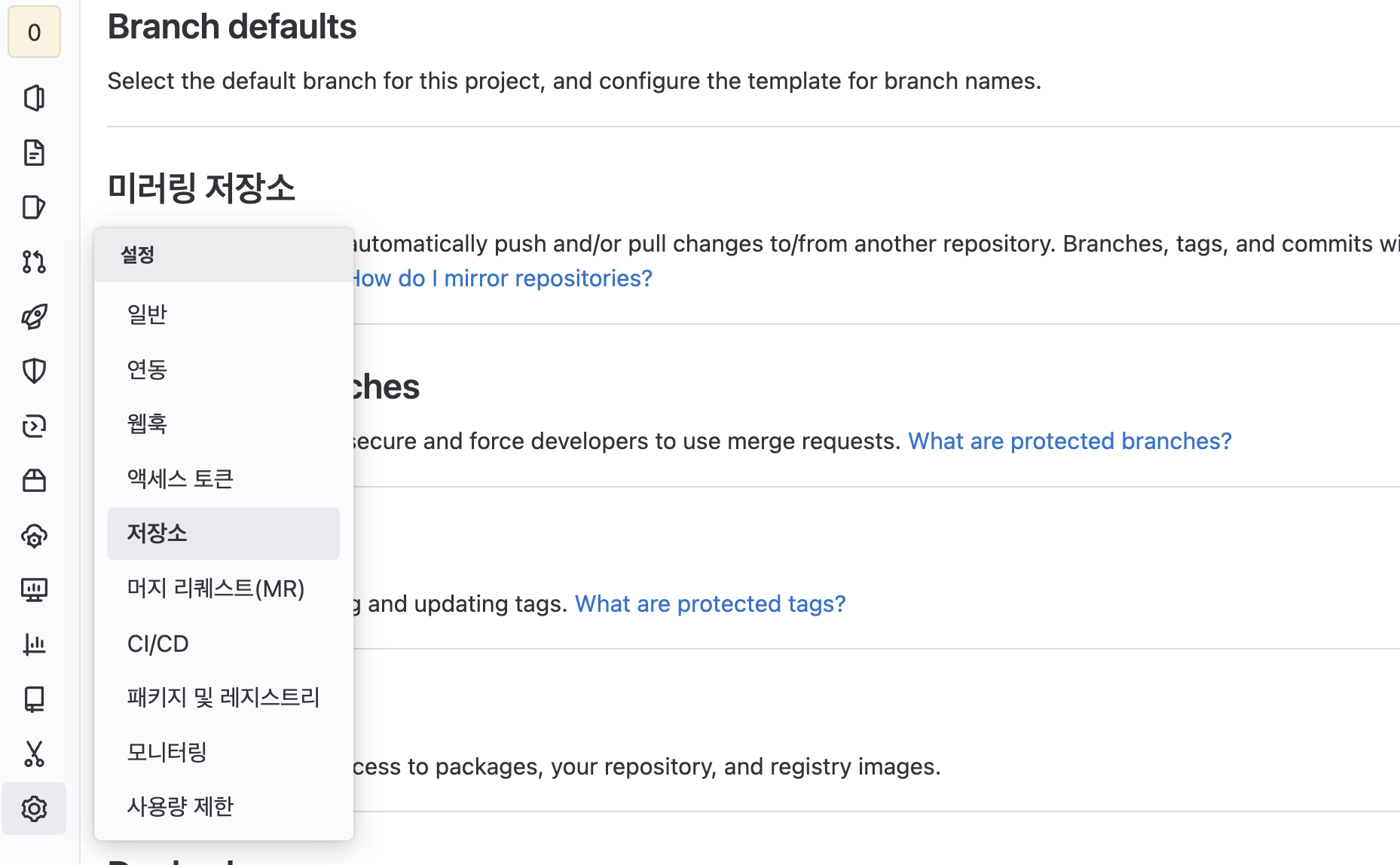This screenshot has height=865, width=1400.
Task: Open 'What are protected tags?' link
Action: [710, 604]
